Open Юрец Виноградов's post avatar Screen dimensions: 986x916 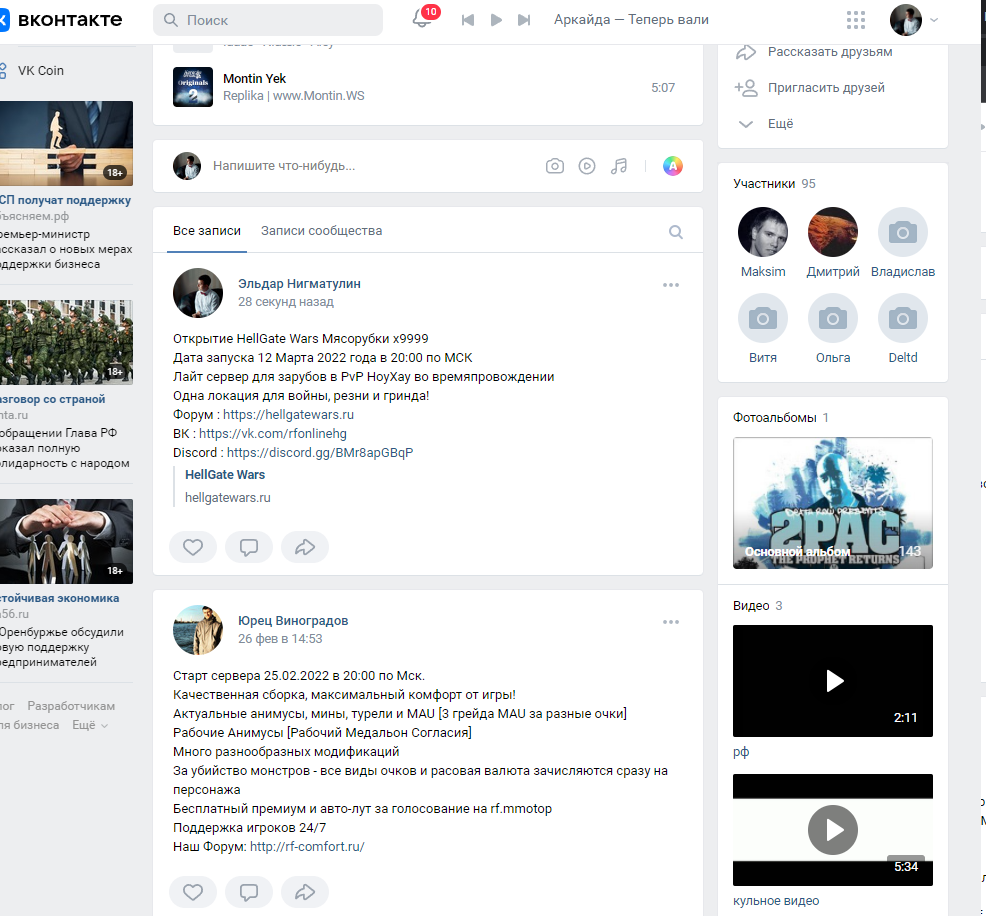198,630
